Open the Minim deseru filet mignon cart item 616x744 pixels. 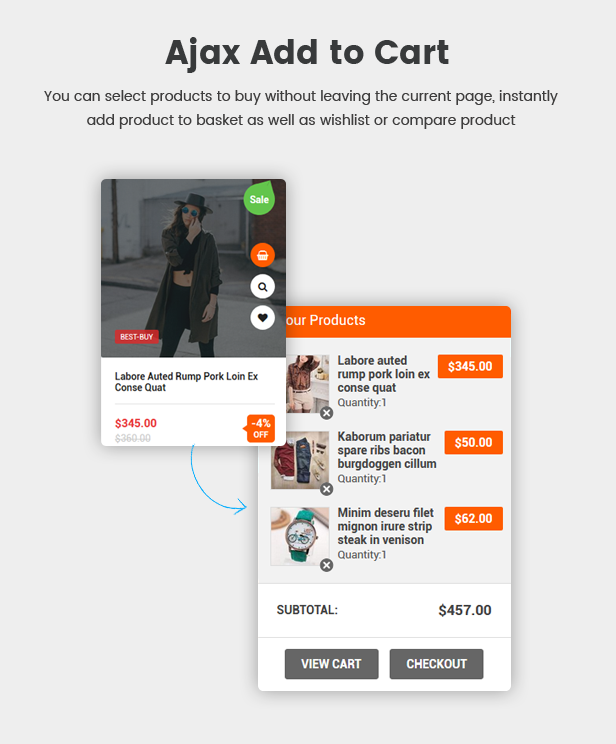[x=385, y=526]
